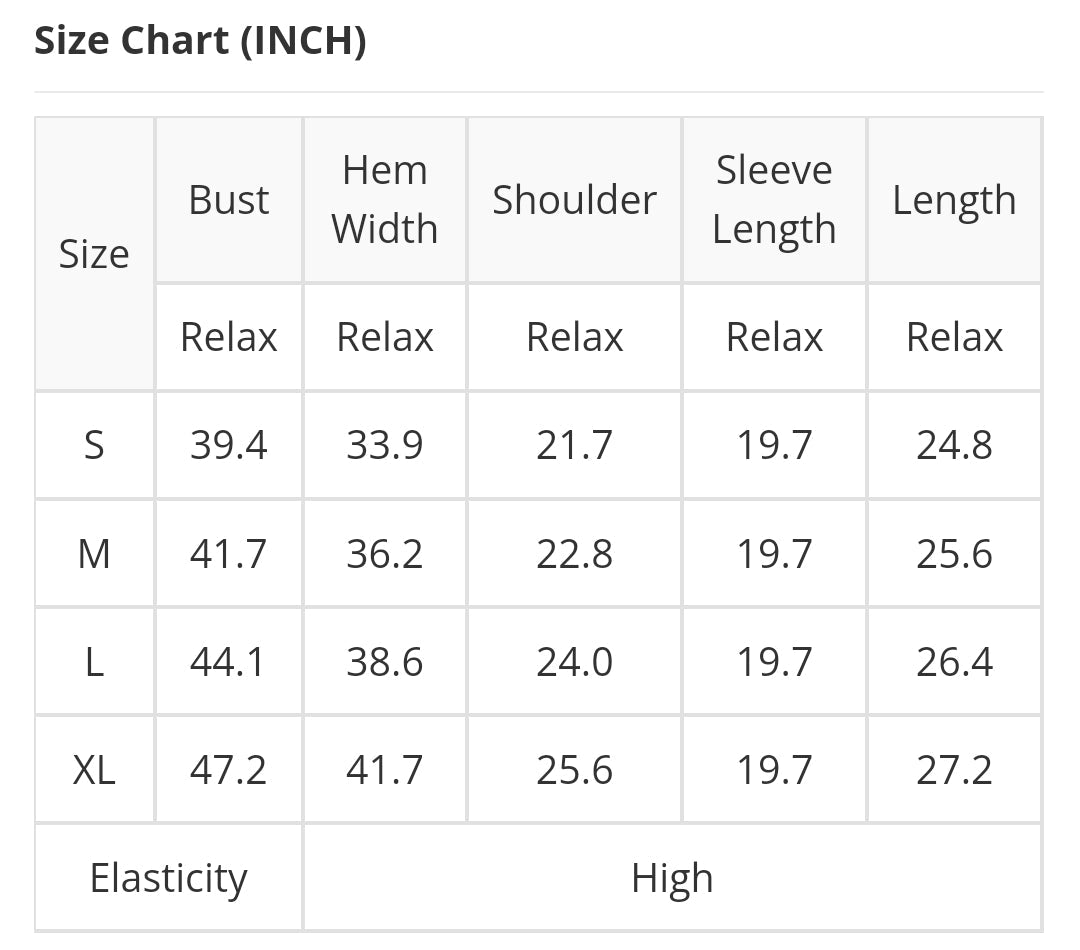This screenshot has width=1080, height=950.
Task: Select the size S row label
Action: pyautogui.click(x=94, y=445)
